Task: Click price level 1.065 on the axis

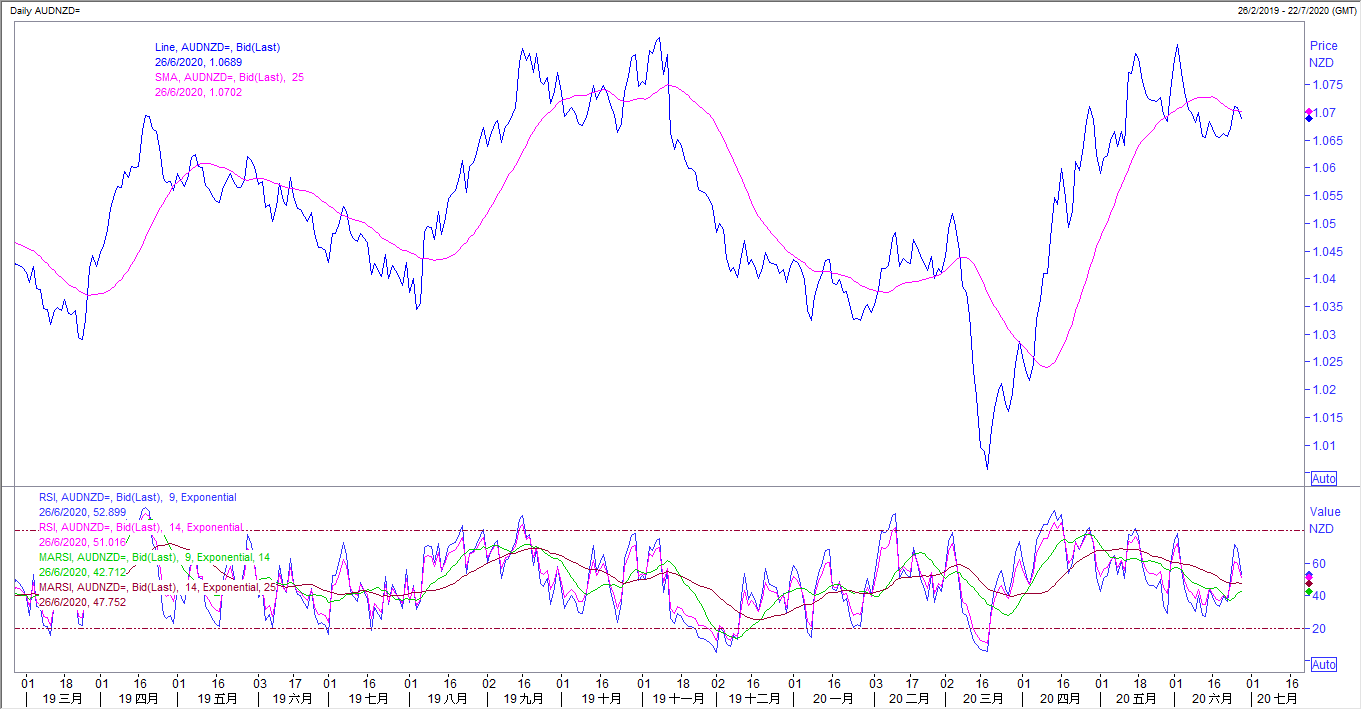Action: point(1326,140)
